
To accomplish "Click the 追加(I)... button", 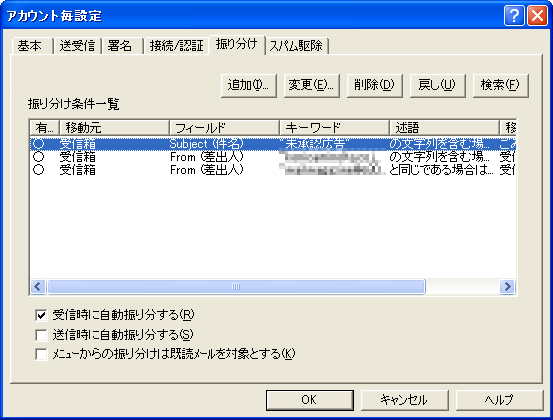I will coord(249,85).
